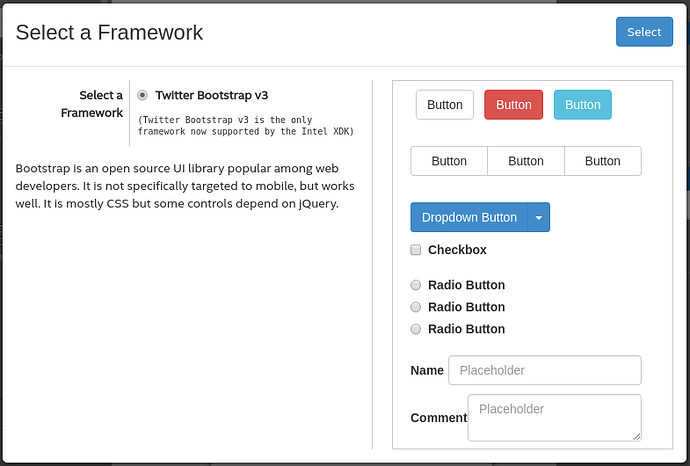Click the Dropdown Button label

pos(469,217)
